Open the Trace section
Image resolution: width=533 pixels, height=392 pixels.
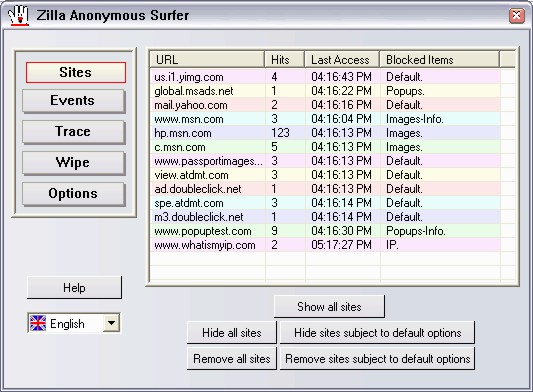(x=74, y=132)
